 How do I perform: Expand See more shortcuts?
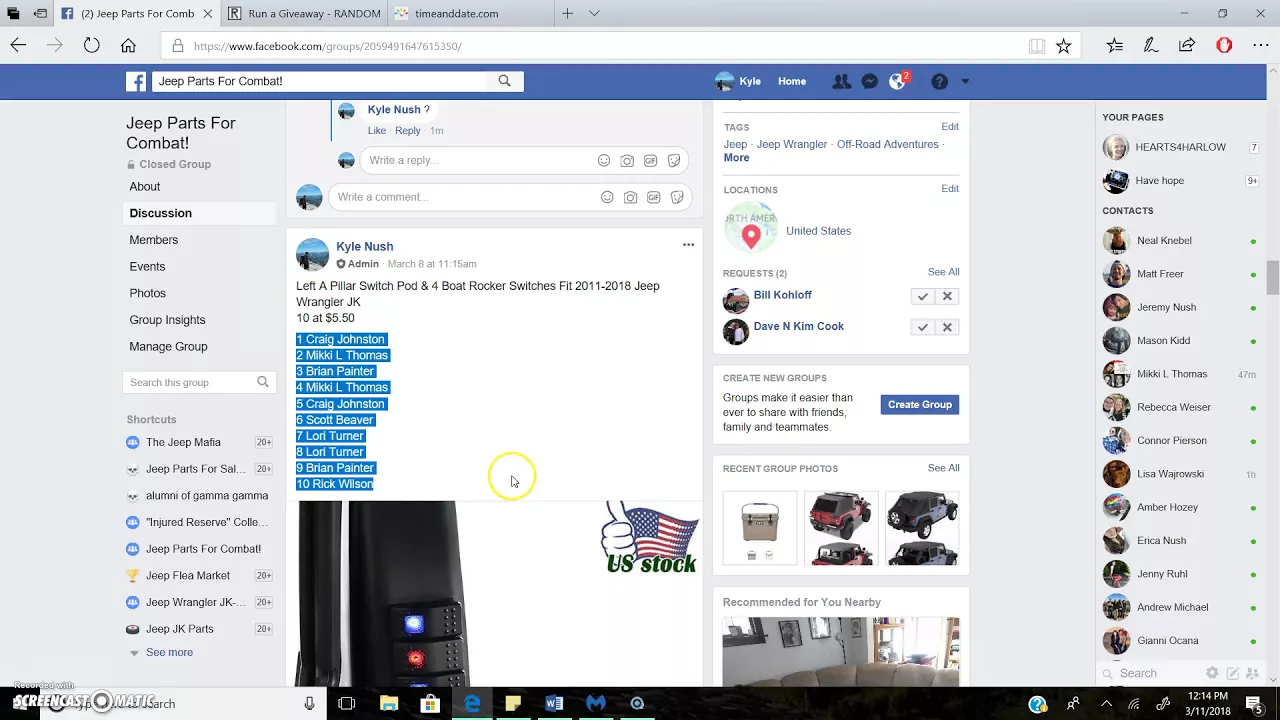pyautogui.click(x=169, y=653)
